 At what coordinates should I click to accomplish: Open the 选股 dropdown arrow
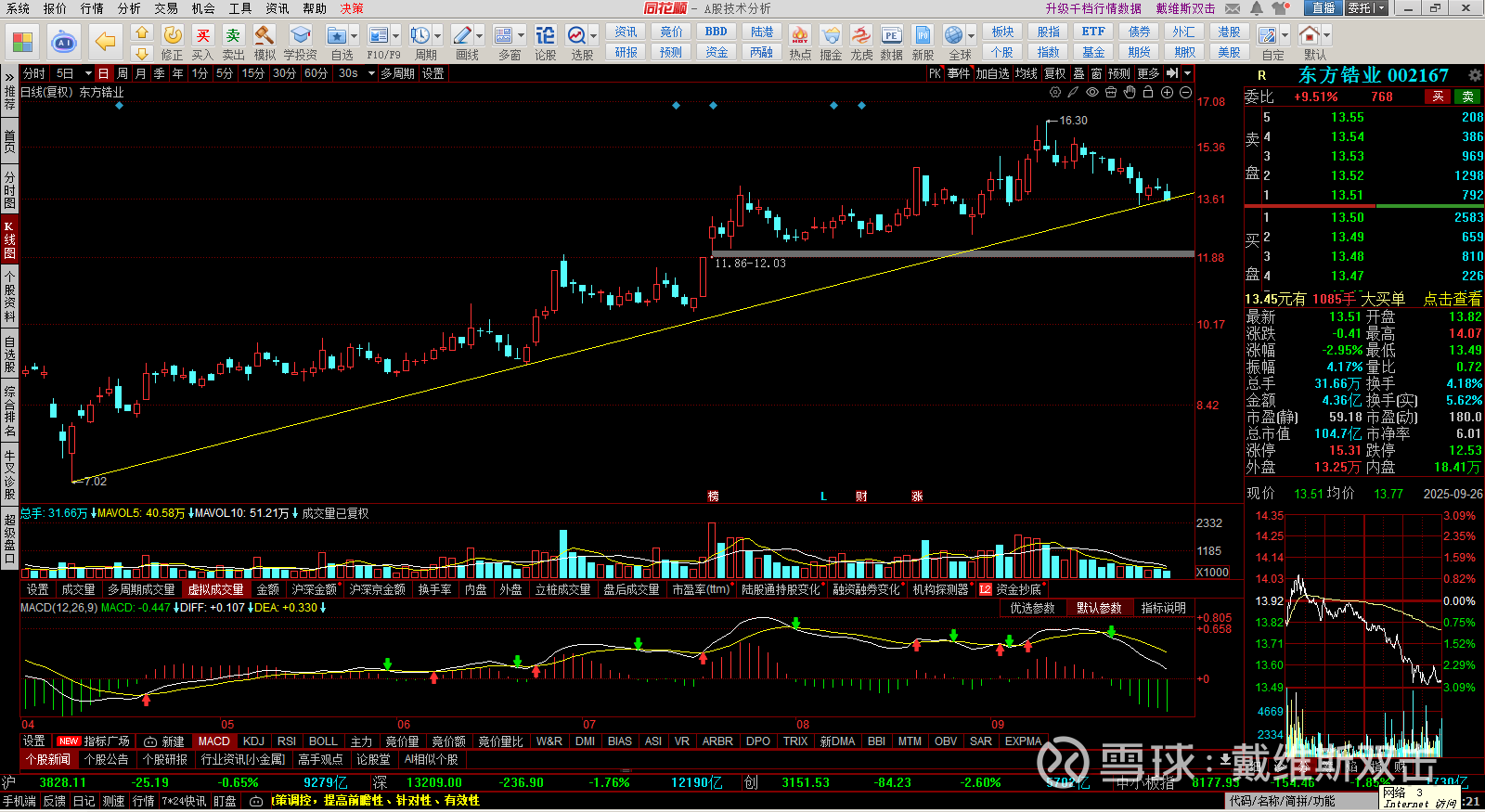point(594,36)
